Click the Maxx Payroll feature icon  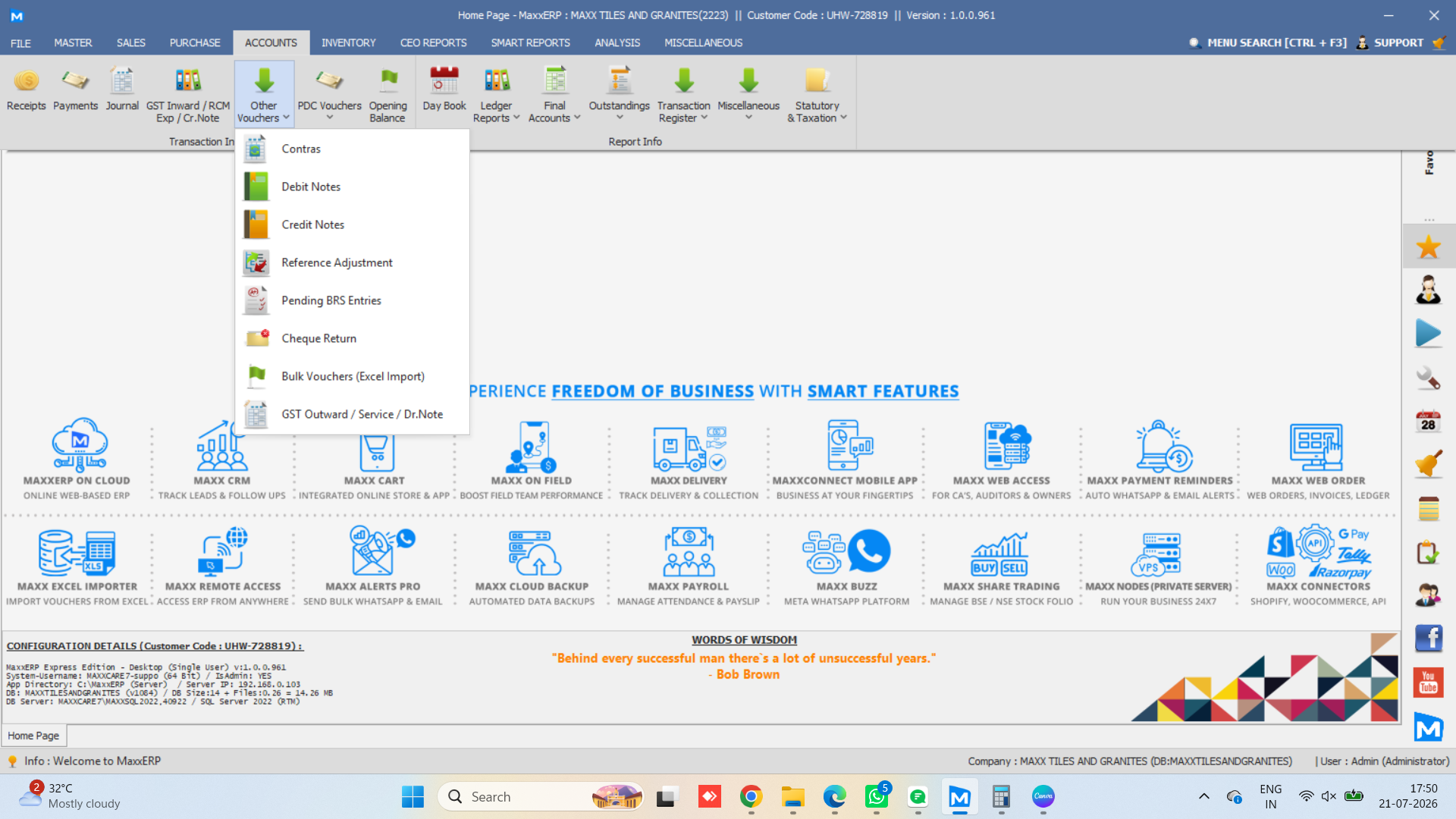689,552
